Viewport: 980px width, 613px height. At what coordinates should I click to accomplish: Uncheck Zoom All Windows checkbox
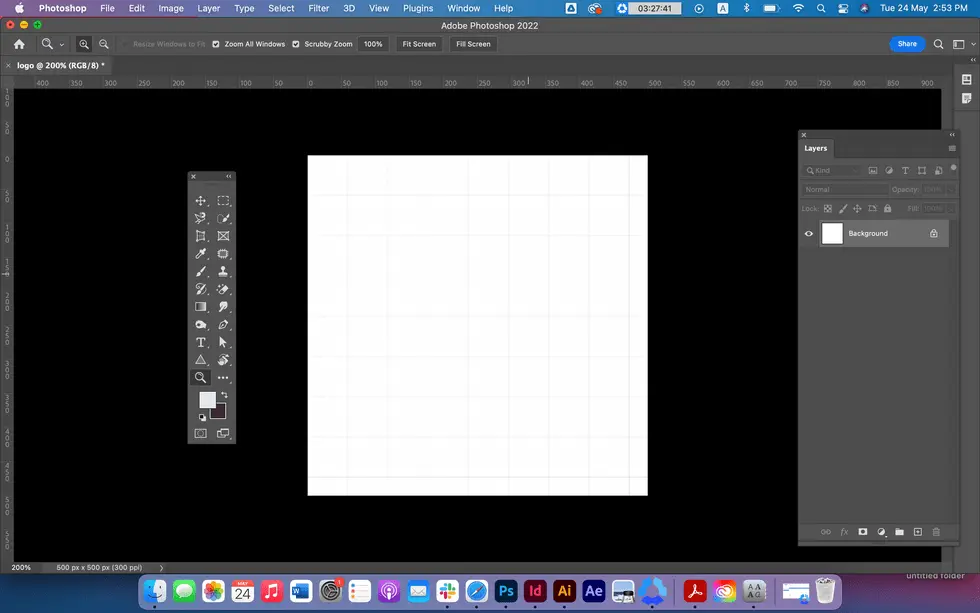coord(216,45)
